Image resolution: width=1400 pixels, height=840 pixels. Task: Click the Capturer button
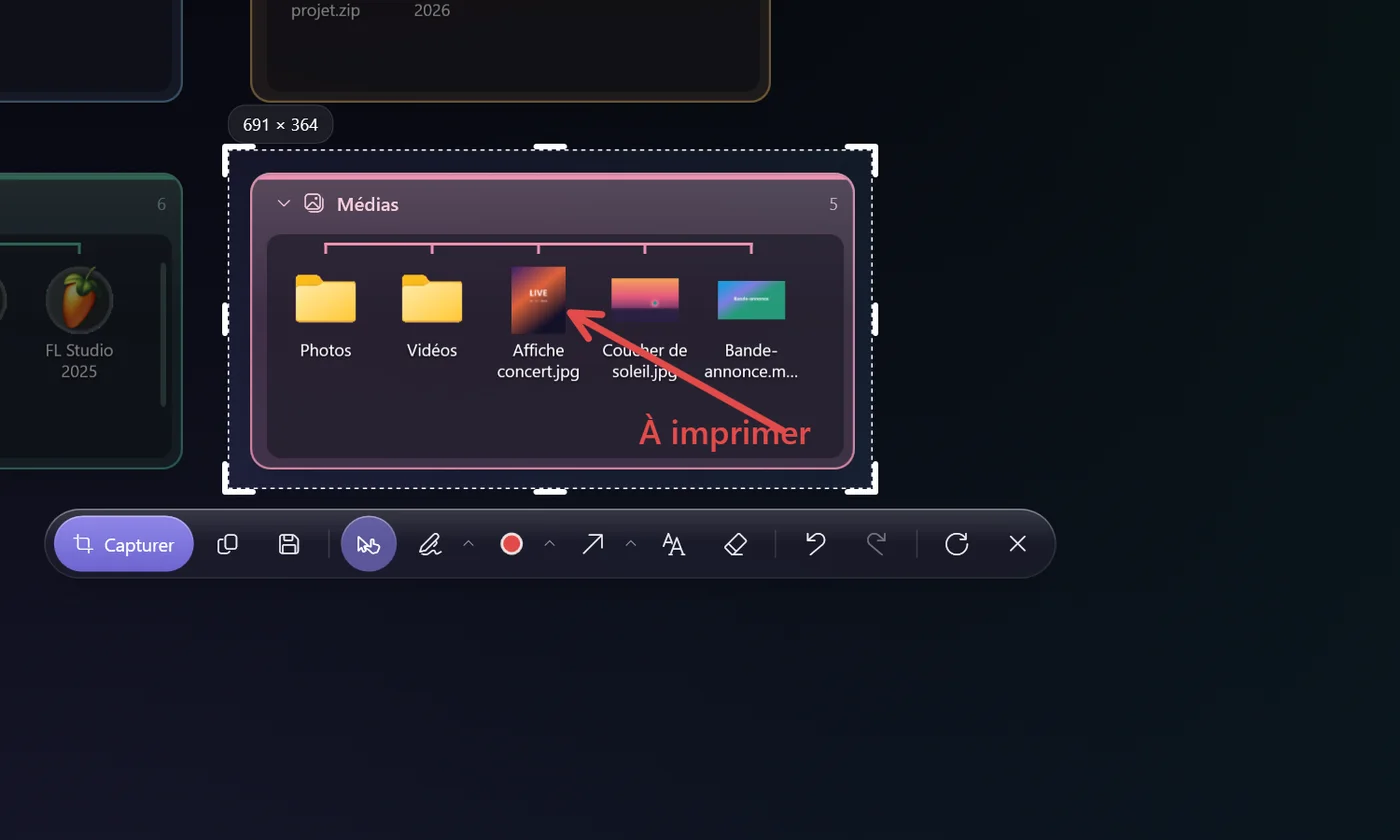click(124, 544)
